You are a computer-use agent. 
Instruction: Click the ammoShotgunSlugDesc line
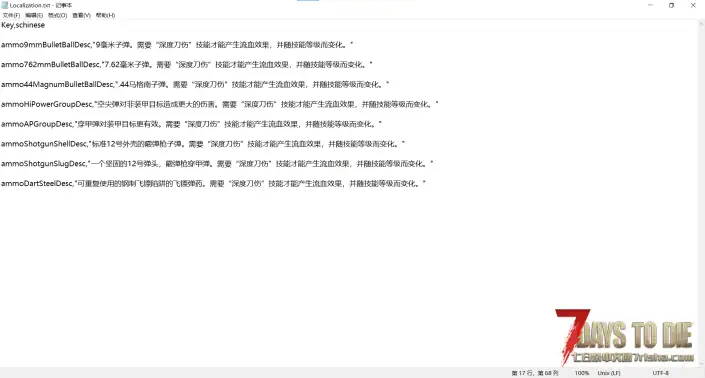(x=217, y=164)
